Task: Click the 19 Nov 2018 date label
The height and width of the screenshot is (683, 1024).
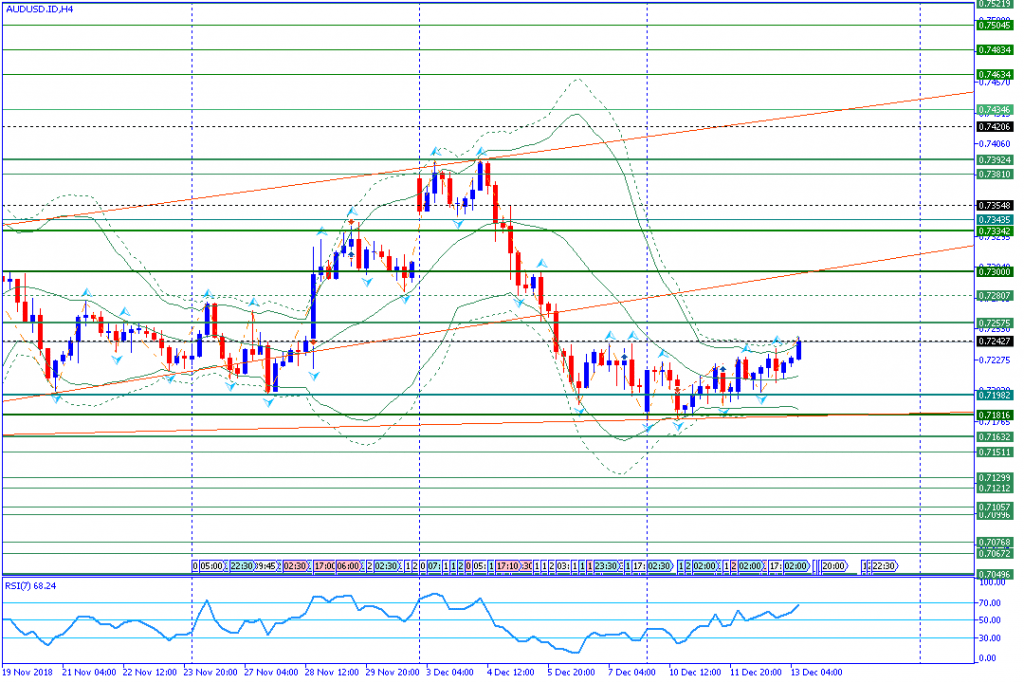Action: pyautogui.click(x=26, y=673)
